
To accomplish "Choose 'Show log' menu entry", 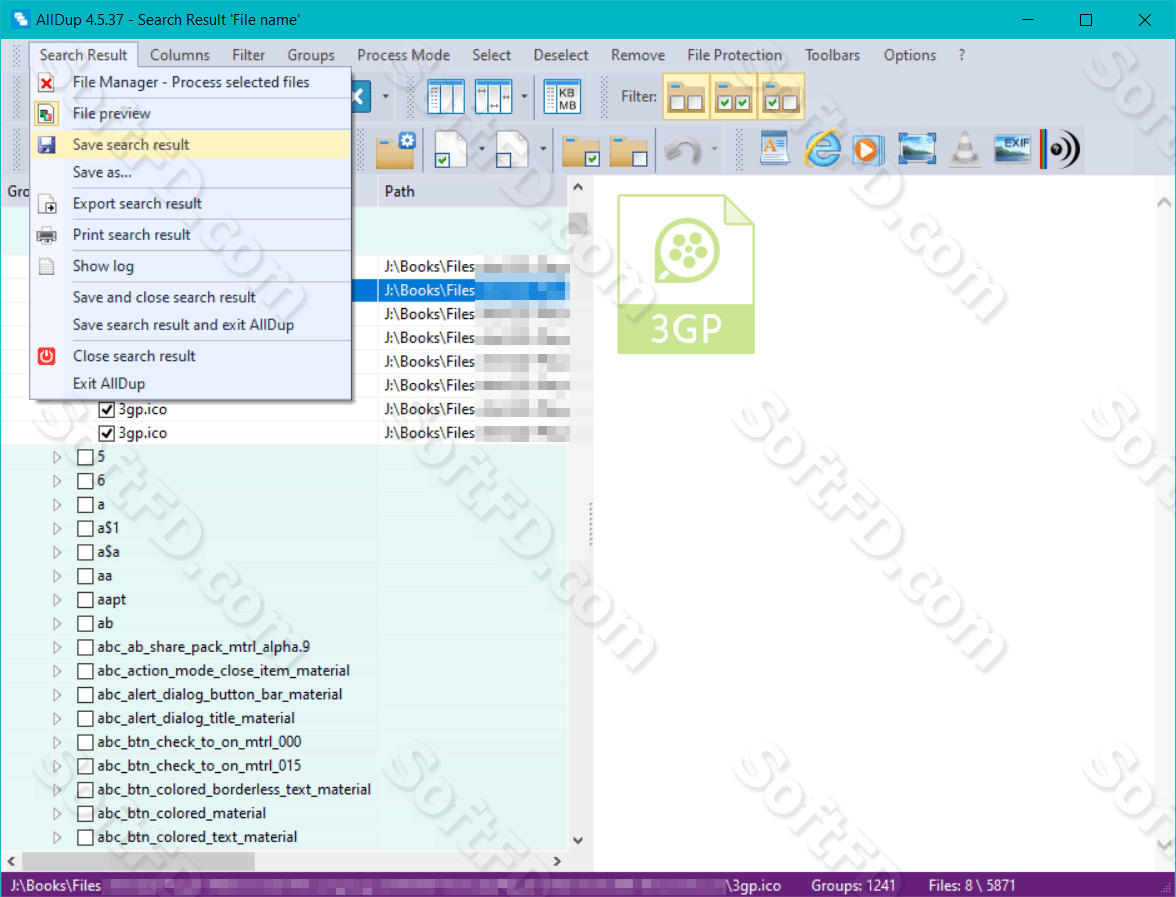I will (x=190, y=266).
